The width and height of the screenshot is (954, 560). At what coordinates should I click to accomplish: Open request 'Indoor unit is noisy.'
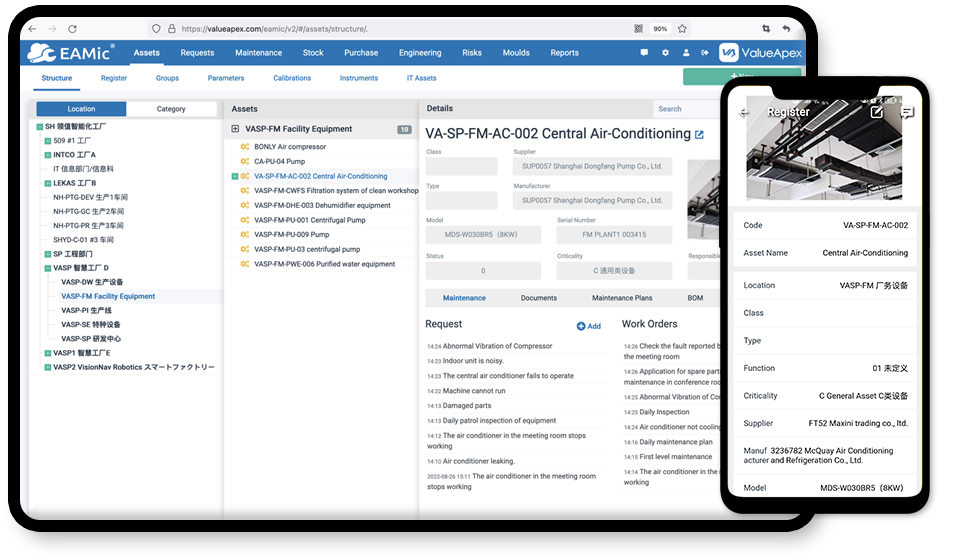coord(473,361)
